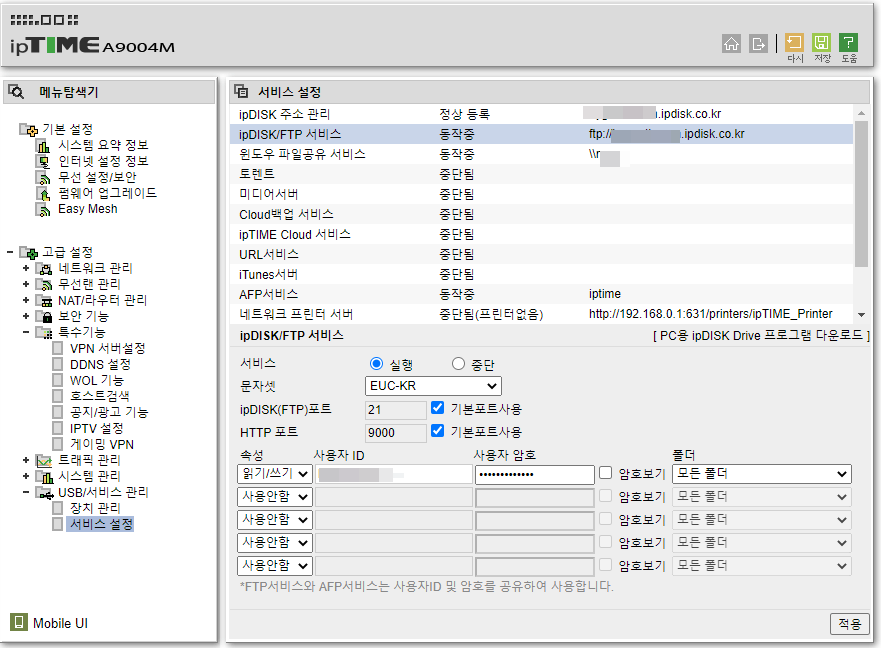881x648 pixels.
Task: Select the 윈도우 파일공유 서비스 row
Action: [x=541, y=154]
